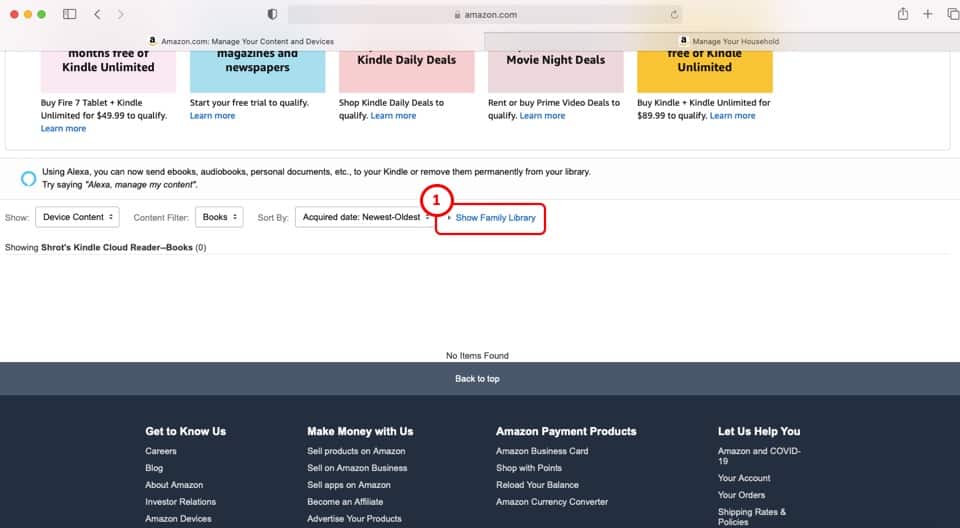Click Learn more under free trial offer
This screenshot has width=960, height=528.
212,116
